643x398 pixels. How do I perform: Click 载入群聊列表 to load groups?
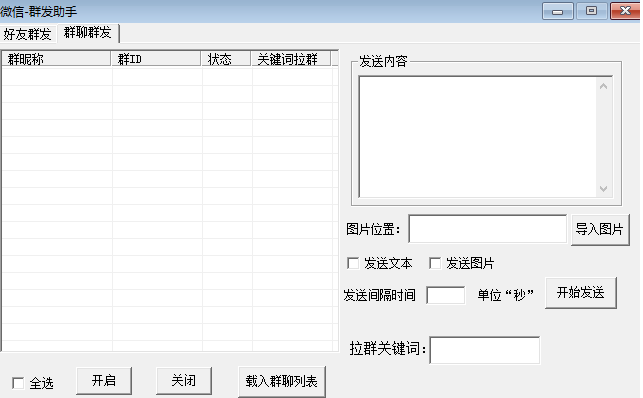tap(282, 382)
